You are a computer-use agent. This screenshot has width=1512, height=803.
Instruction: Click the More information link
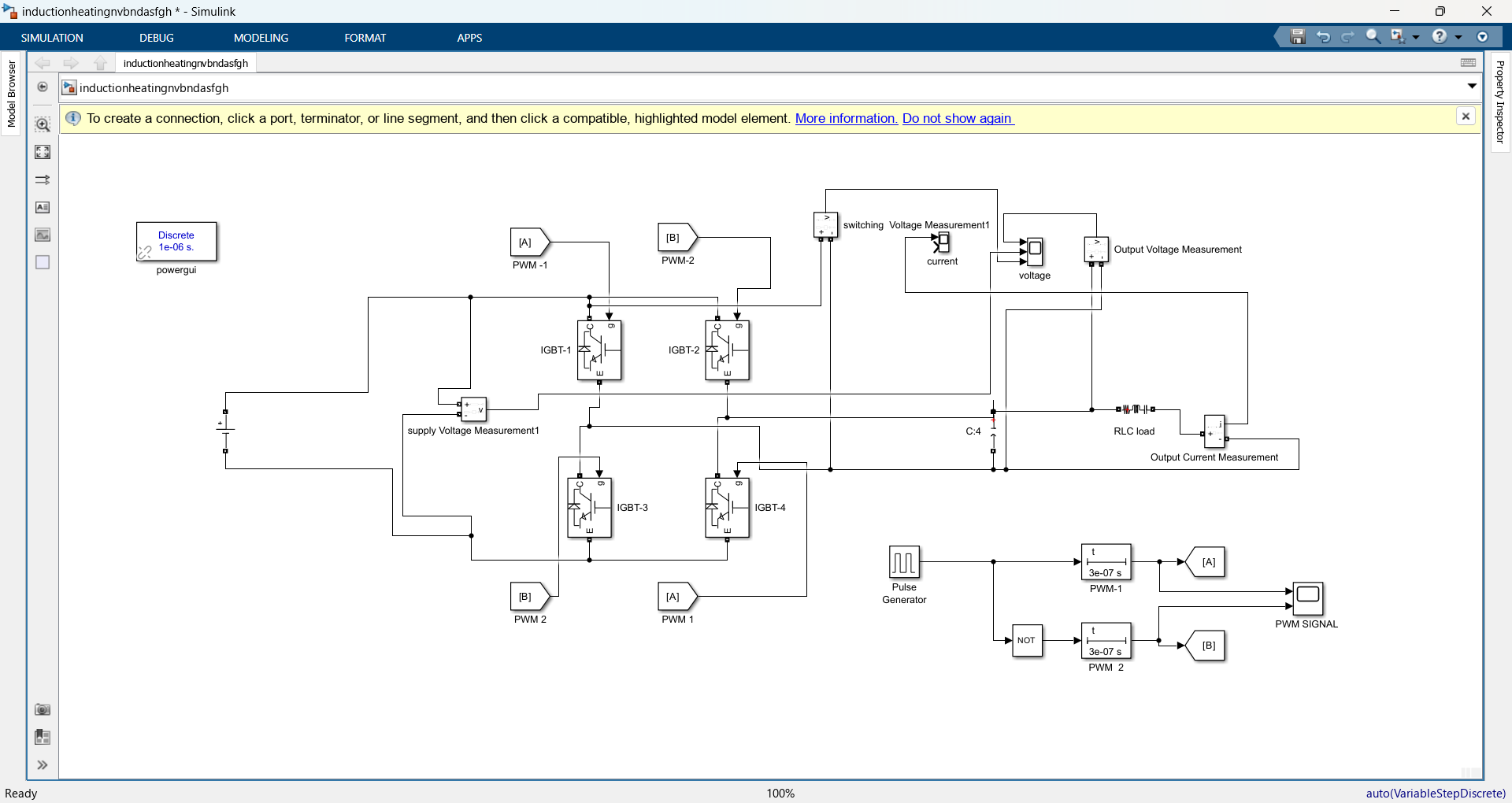tap(846, 118)
